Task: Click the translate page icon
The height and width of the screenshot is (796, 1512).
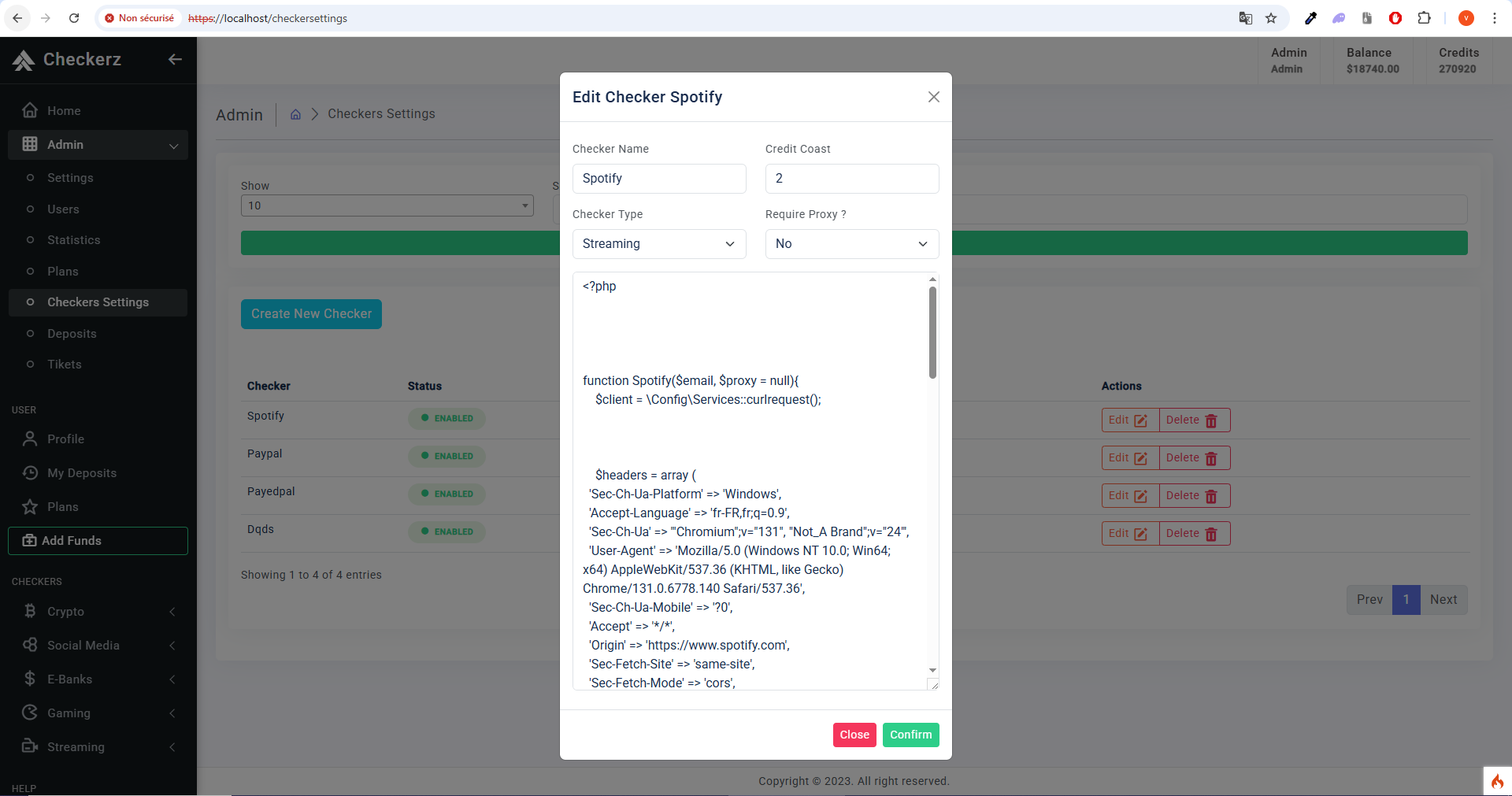Action: pyautogui.click(x=1245, y=18)
